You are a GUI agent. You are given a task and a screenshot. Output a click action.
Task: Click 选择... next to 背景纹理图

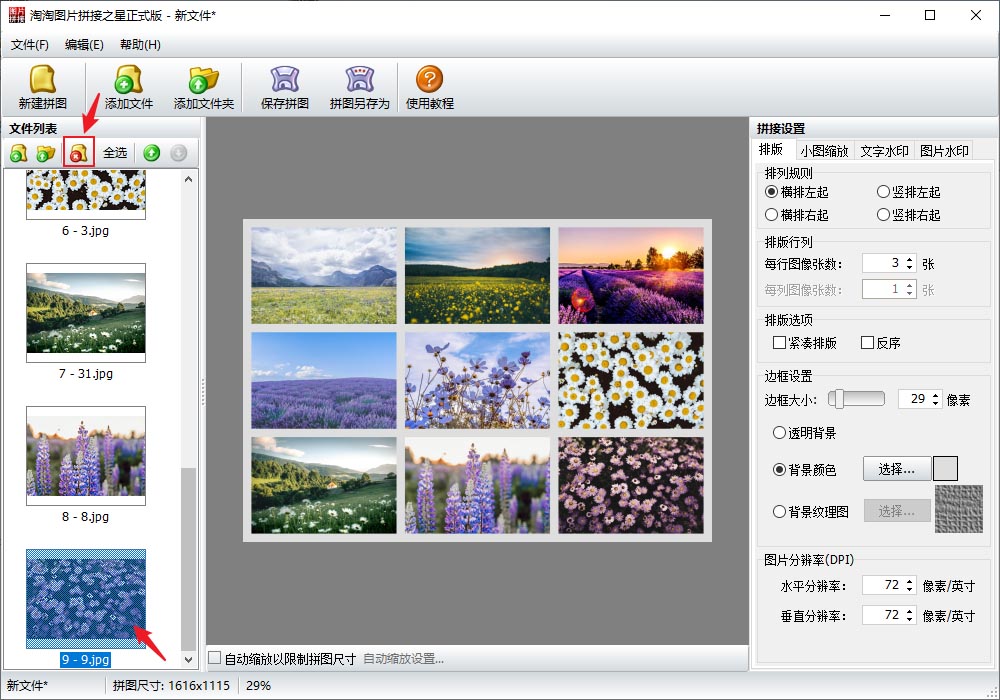(897, 511)
